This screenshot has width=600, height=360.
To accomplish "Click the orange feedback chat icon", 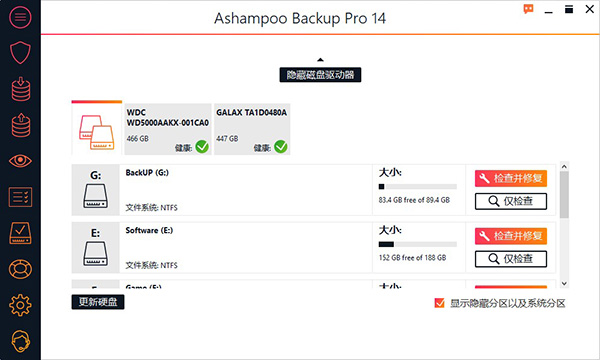I will click(528, 9).
